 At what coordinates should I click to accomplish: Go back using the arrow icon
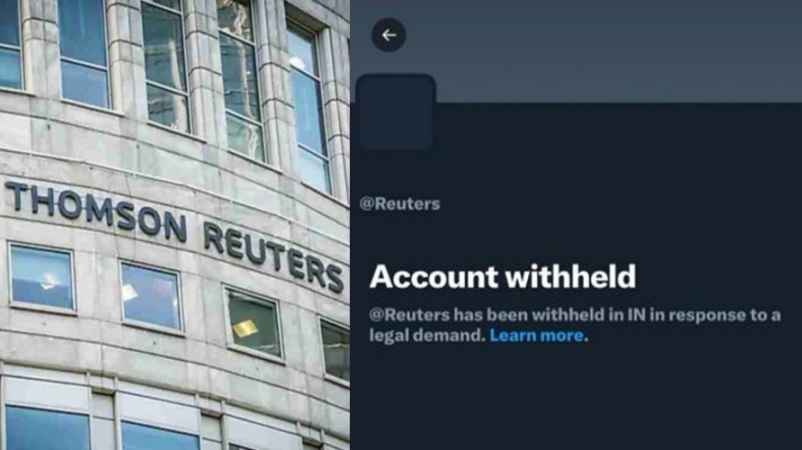point(389,35)
